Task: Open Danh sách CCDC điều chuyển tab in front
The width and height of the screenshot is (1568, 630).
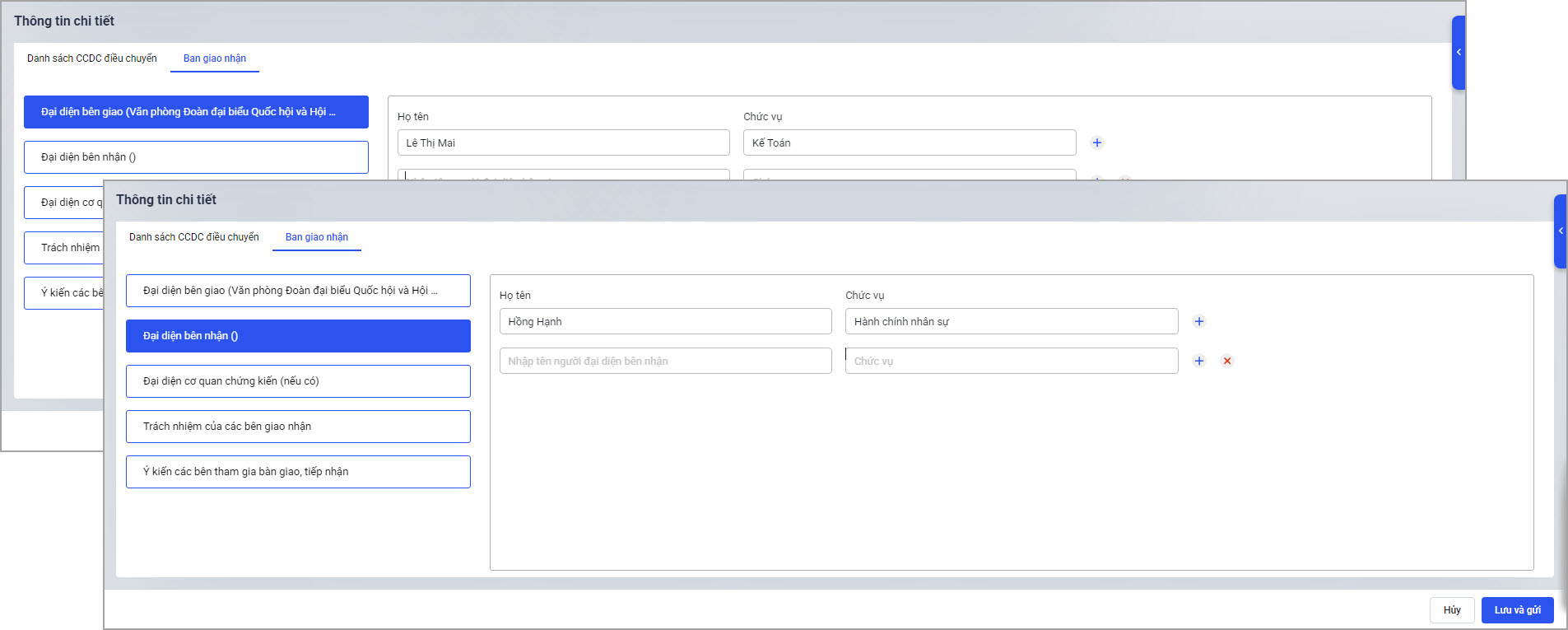Action: coord(193,237)
